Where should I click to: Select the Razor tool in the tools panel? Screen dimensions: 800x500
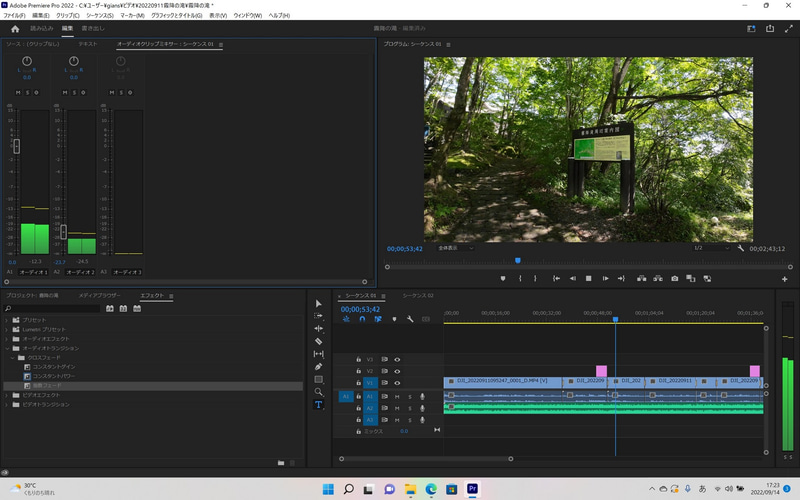(319, 341)
